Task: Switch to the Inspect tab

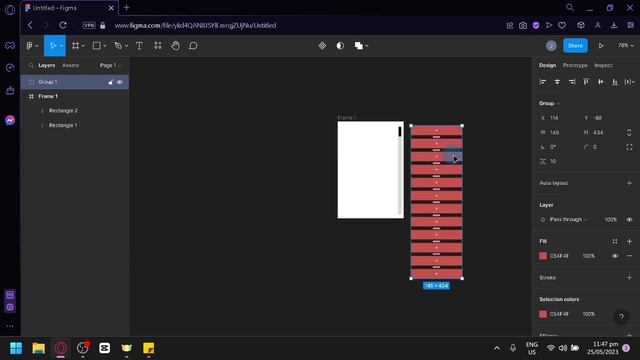Action: click(603, 65)
